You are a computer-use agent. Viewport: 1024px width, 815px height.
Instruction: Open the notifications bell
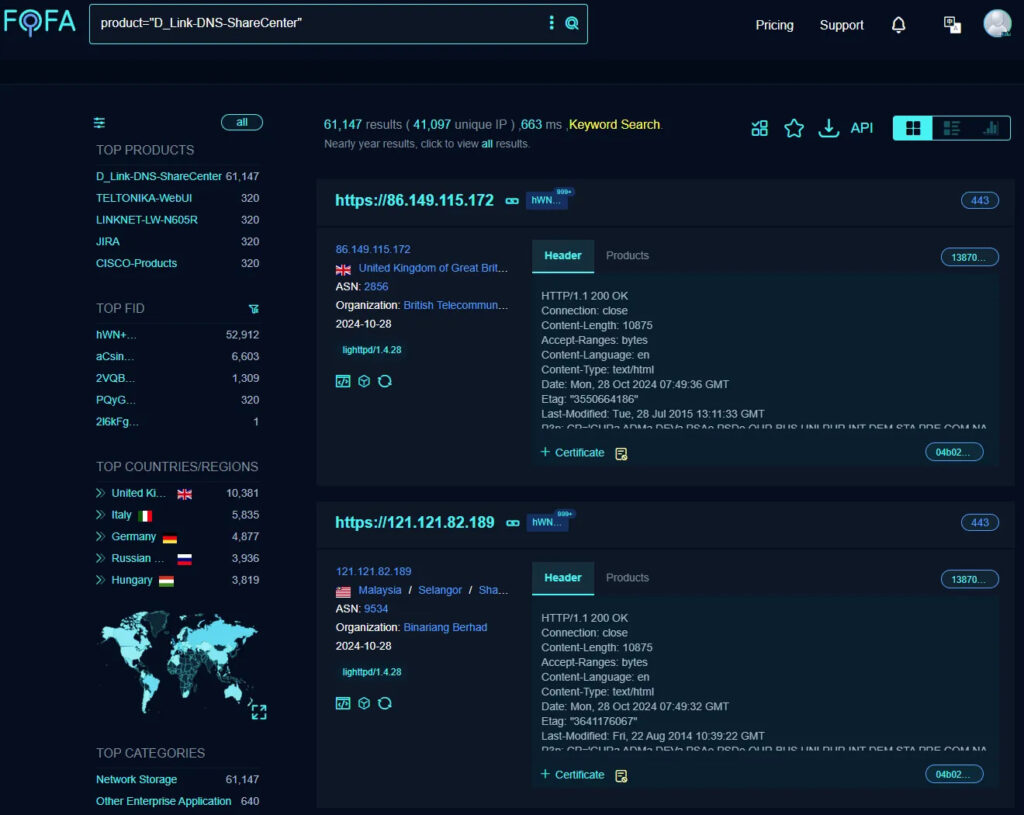[x=899, y=25]
